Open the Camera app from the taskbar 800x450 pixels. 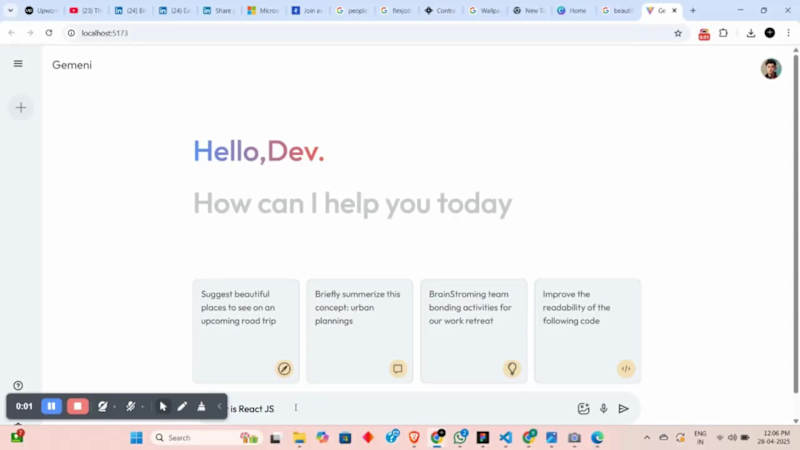574,438
